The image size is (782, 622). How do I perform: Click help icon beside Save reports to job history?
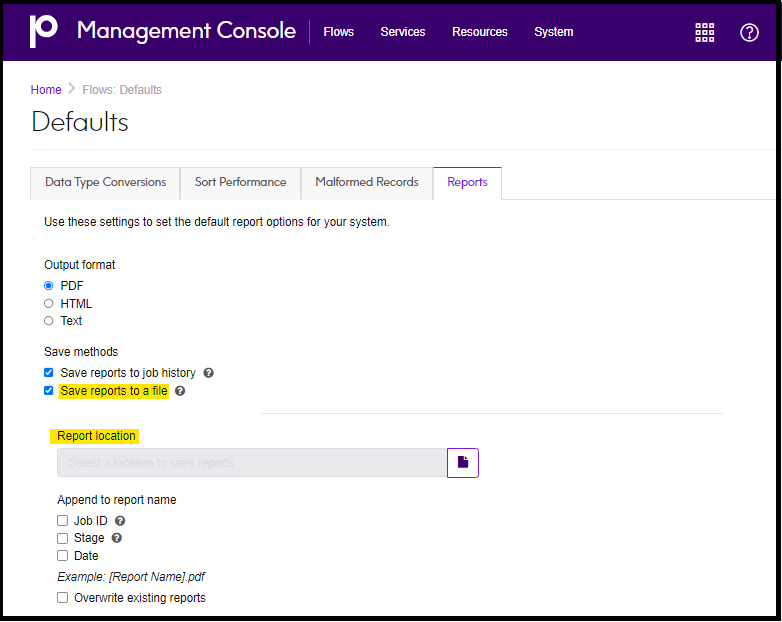pos(209,373)
